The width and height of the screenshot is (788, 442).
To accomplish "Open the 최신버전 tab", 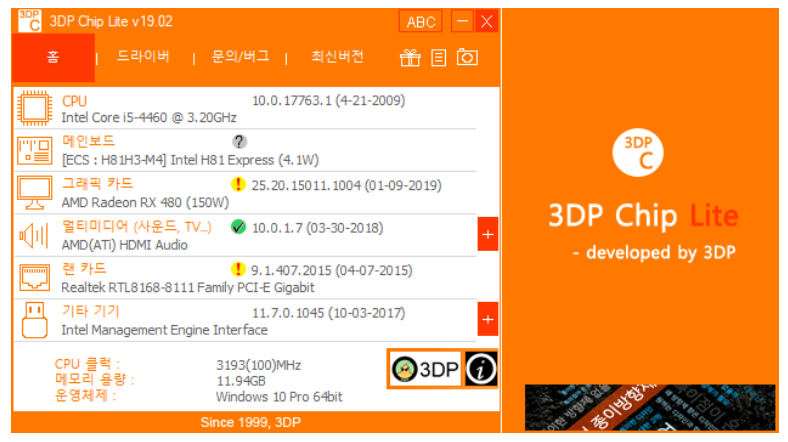I will (337, 56).
